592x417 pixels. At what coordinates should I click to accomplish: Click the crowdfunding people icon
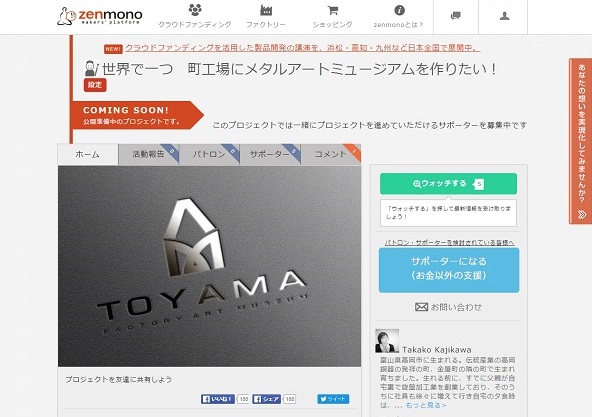point(195,10)
